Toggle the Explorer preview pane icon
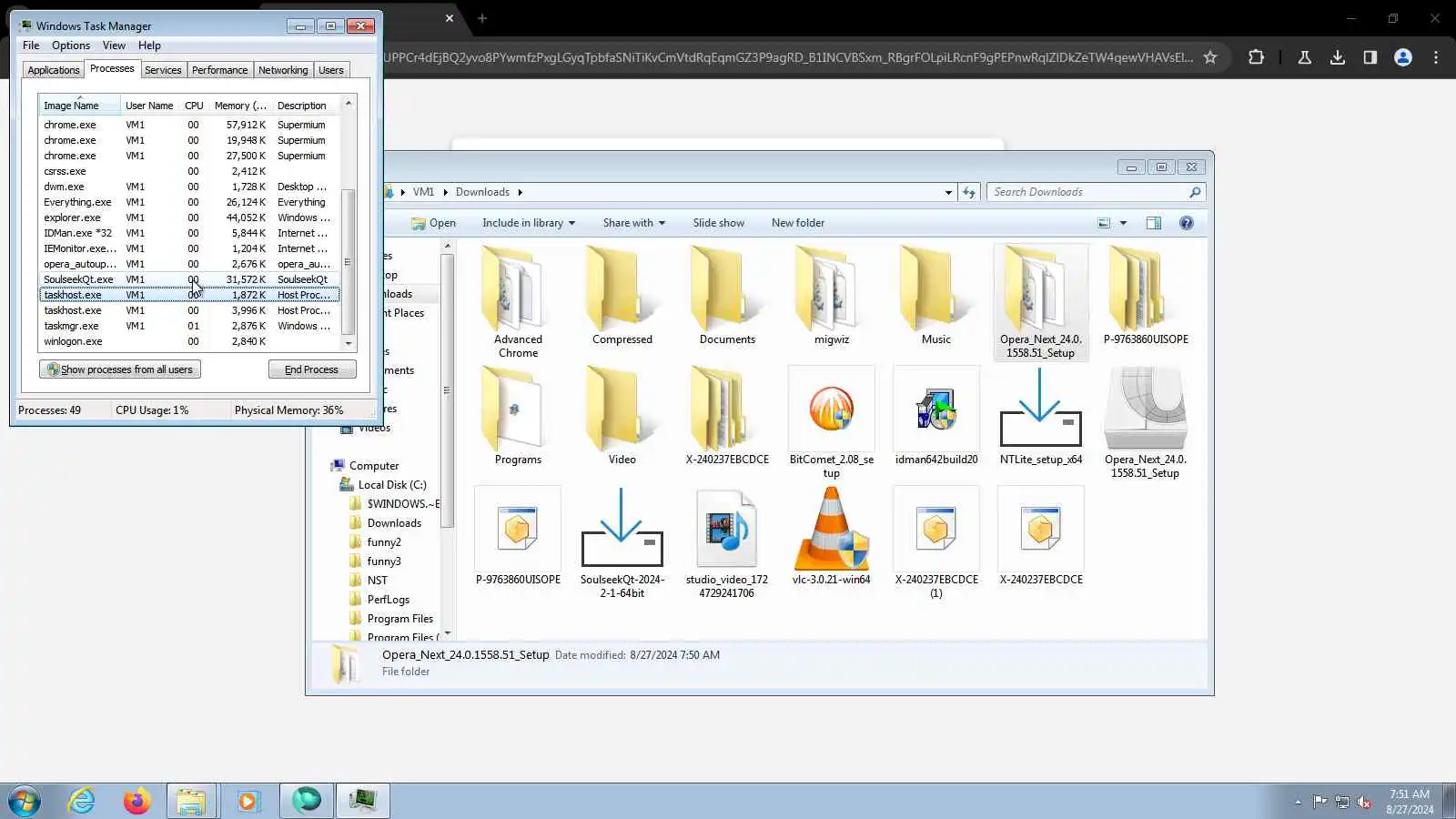This screenshot has height=819, width=1456. [1153, 223]
